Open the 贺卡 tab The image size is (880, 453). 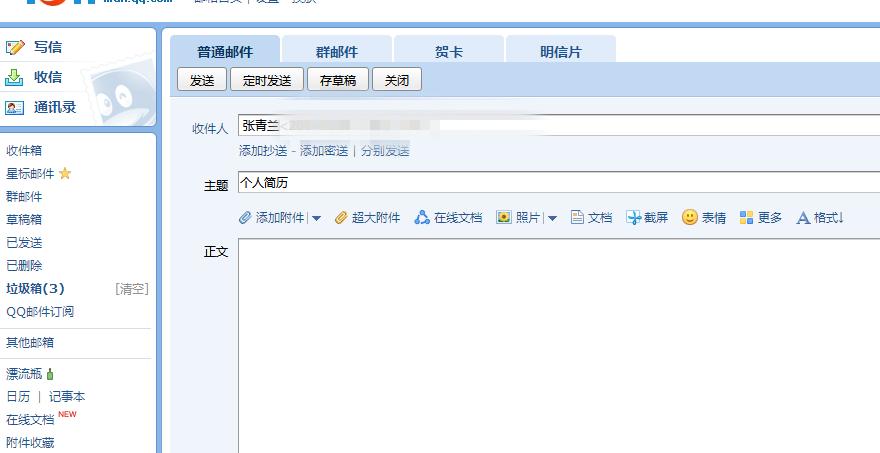(449, 52)
